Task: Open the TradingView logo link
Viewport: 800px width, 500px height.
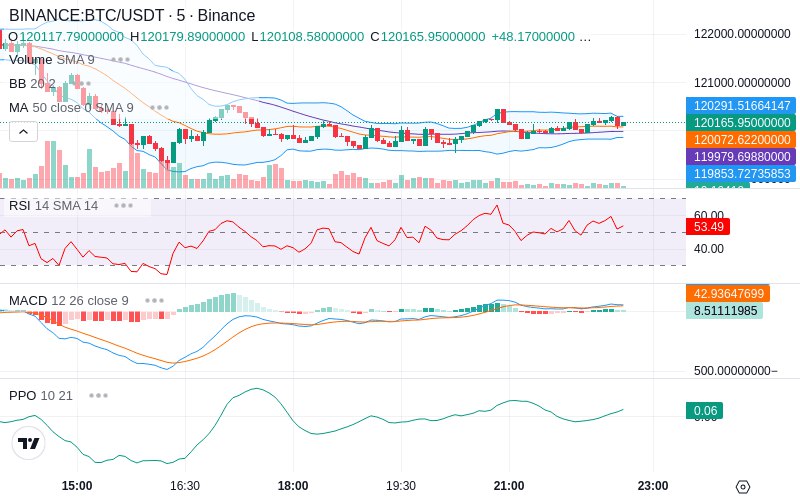Action: pyautogui.click(x=29, y=443)
